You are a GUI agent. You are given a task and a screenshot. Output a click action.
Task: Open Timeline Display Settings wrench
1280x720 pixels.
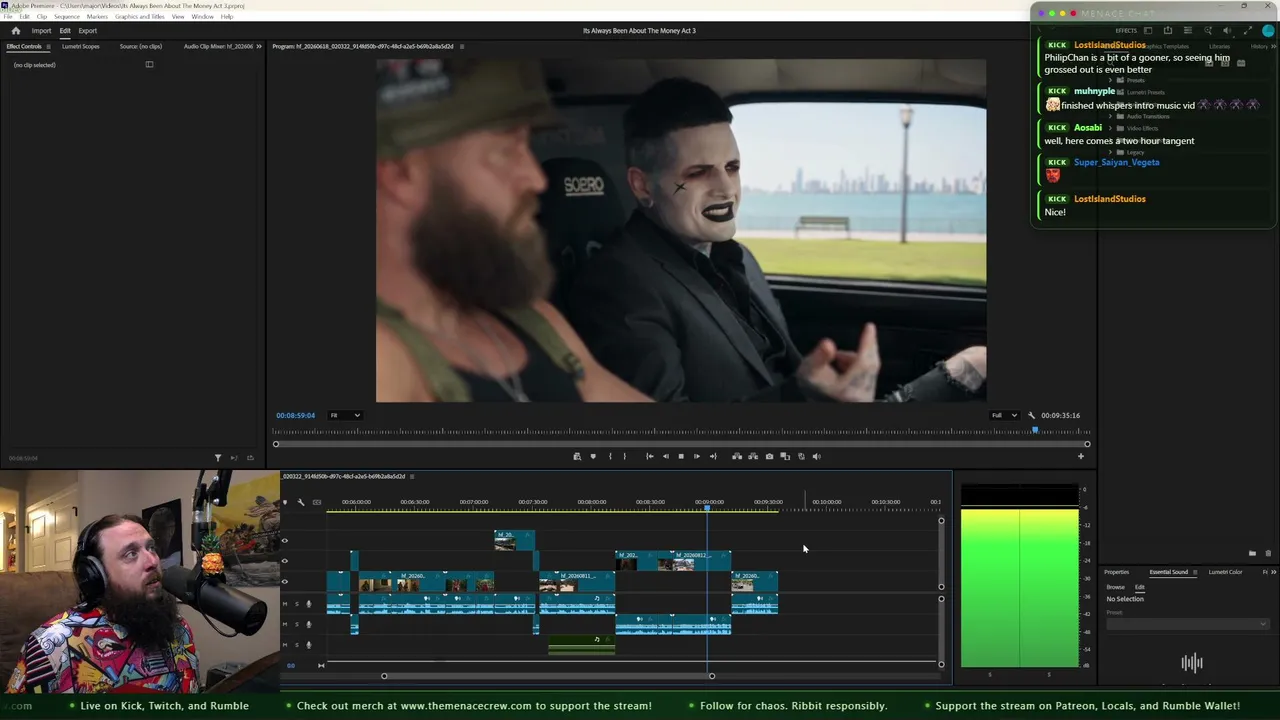click(x=301, y=502)
